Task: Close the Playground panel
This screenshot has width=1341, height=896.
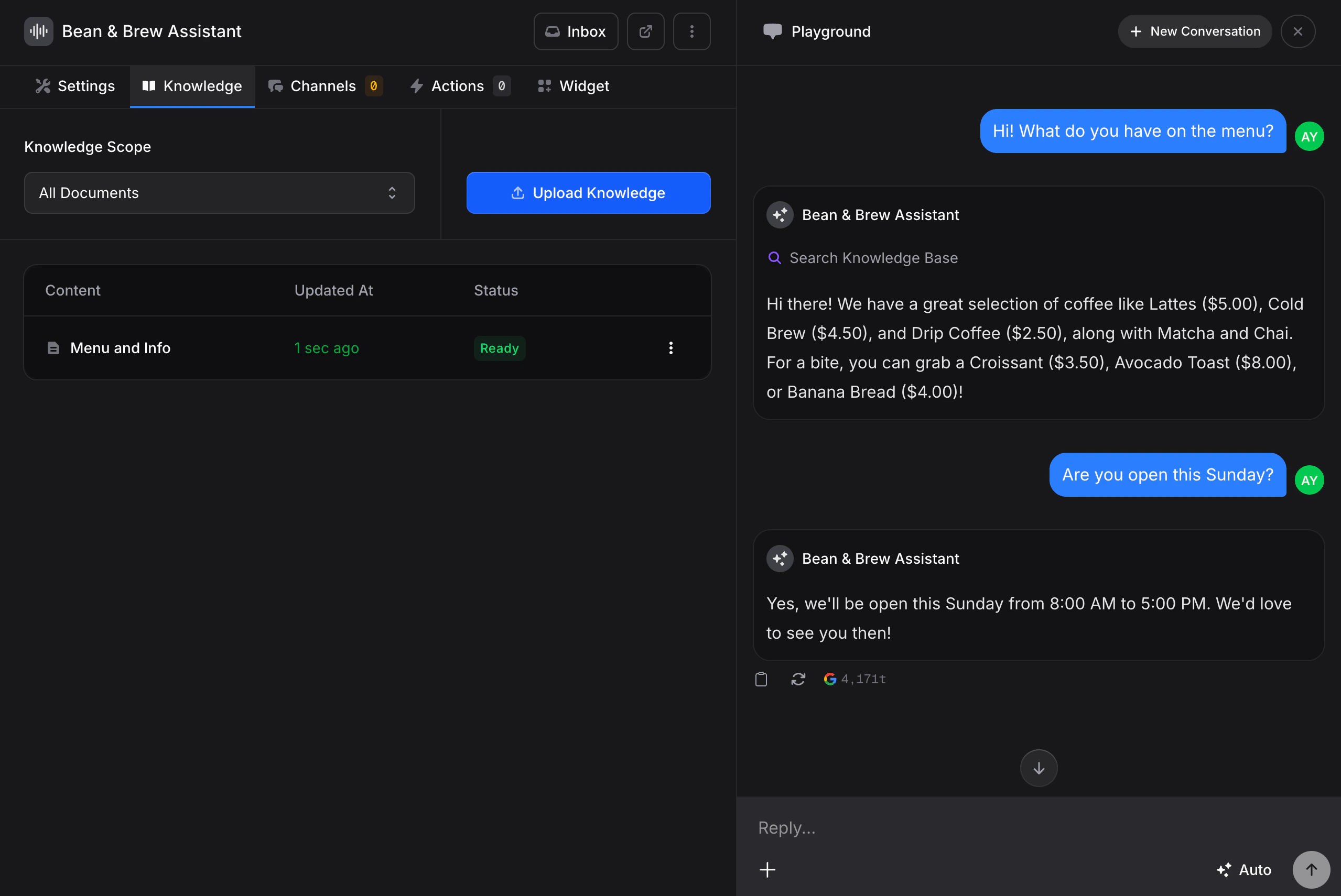Action: pos(1297,31)
